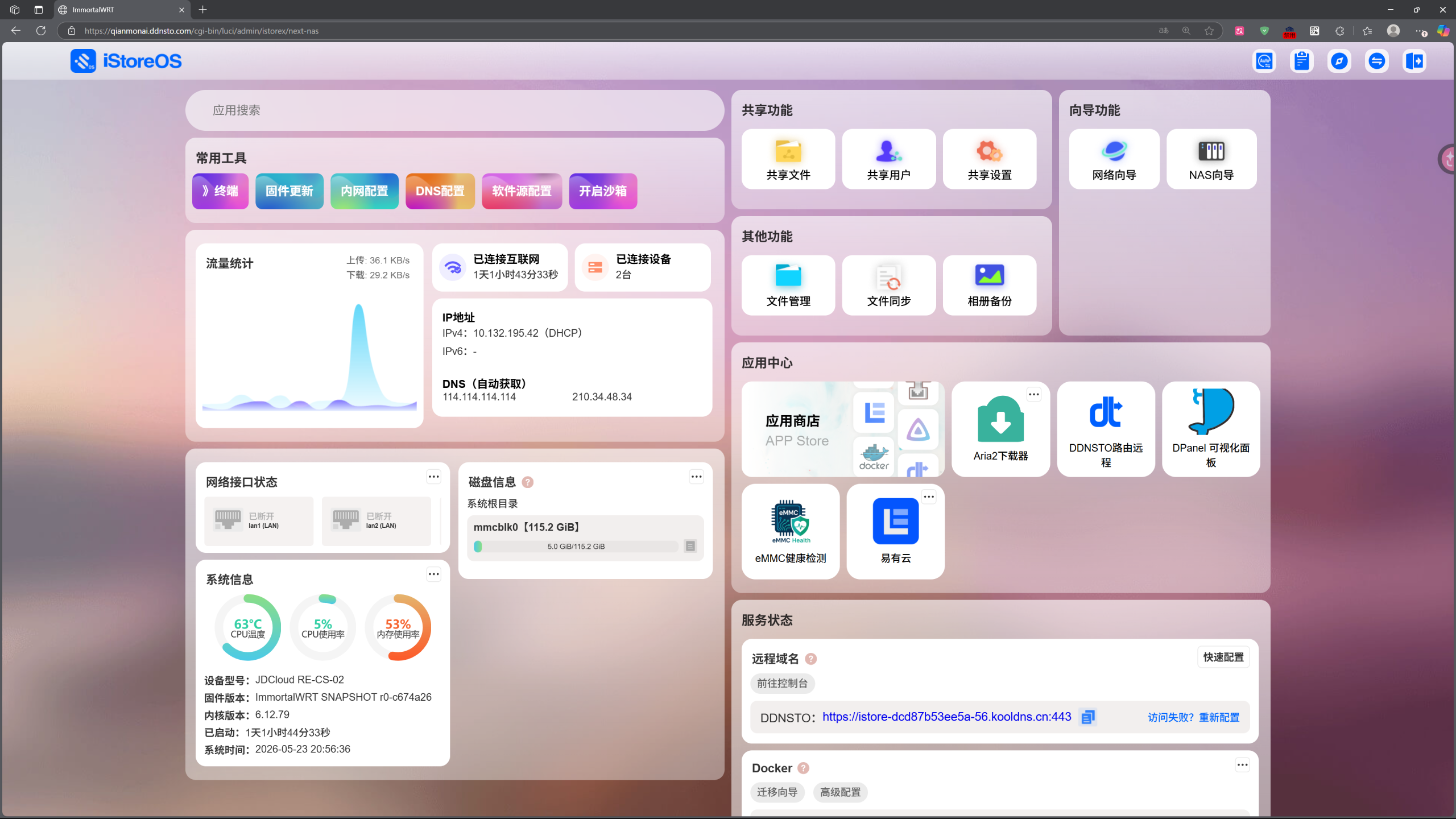Click 远程域名 help question icon
The image size is (1456, 819).
click(811, 659)
